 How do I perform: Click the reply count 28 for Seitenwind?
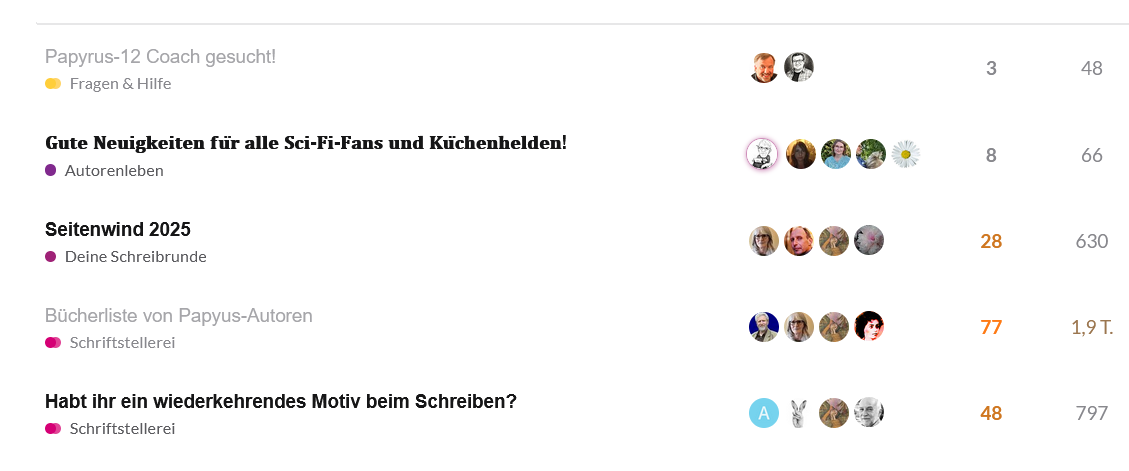tap(991, 241)
